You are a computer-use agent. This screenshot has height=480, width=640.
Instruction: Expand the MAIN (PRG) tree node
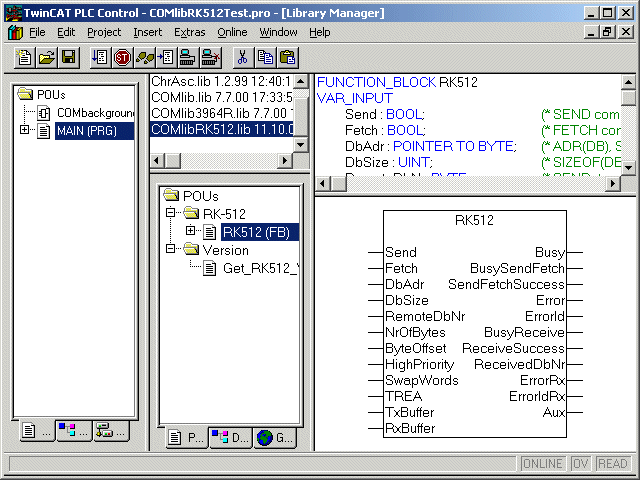pyautogui.click(x=25, y=131)
